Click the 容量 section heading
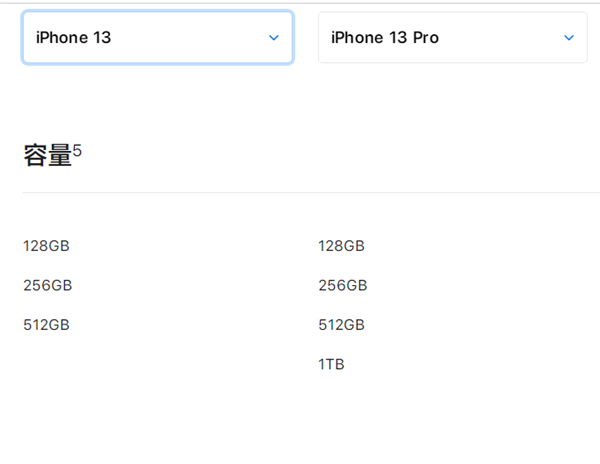600x464 pixels. (47, 155)
